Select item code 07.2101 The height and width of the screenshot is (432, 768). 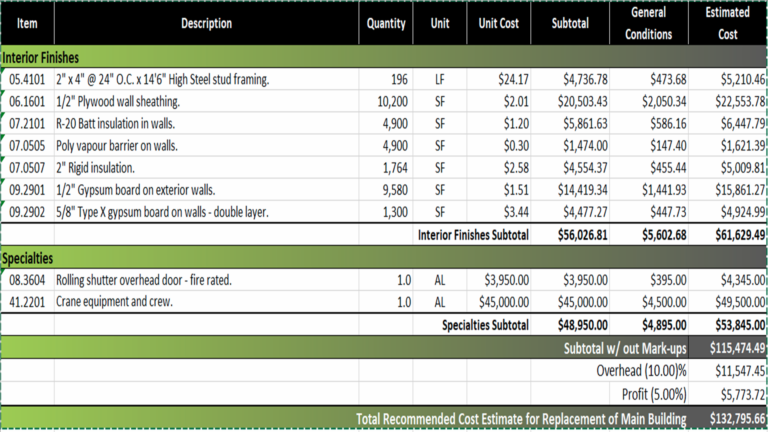[x=27, y=123]
